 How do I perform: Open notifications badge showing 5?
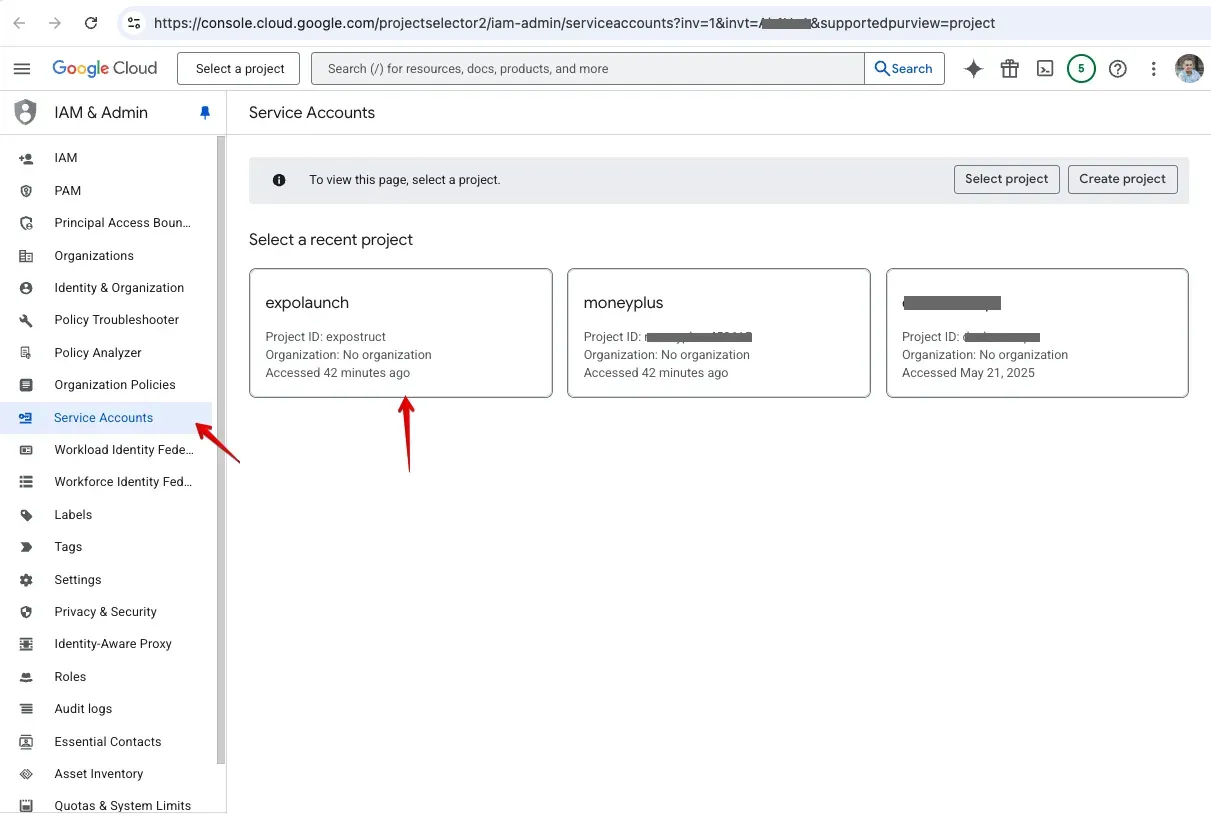coord(1081,69)
